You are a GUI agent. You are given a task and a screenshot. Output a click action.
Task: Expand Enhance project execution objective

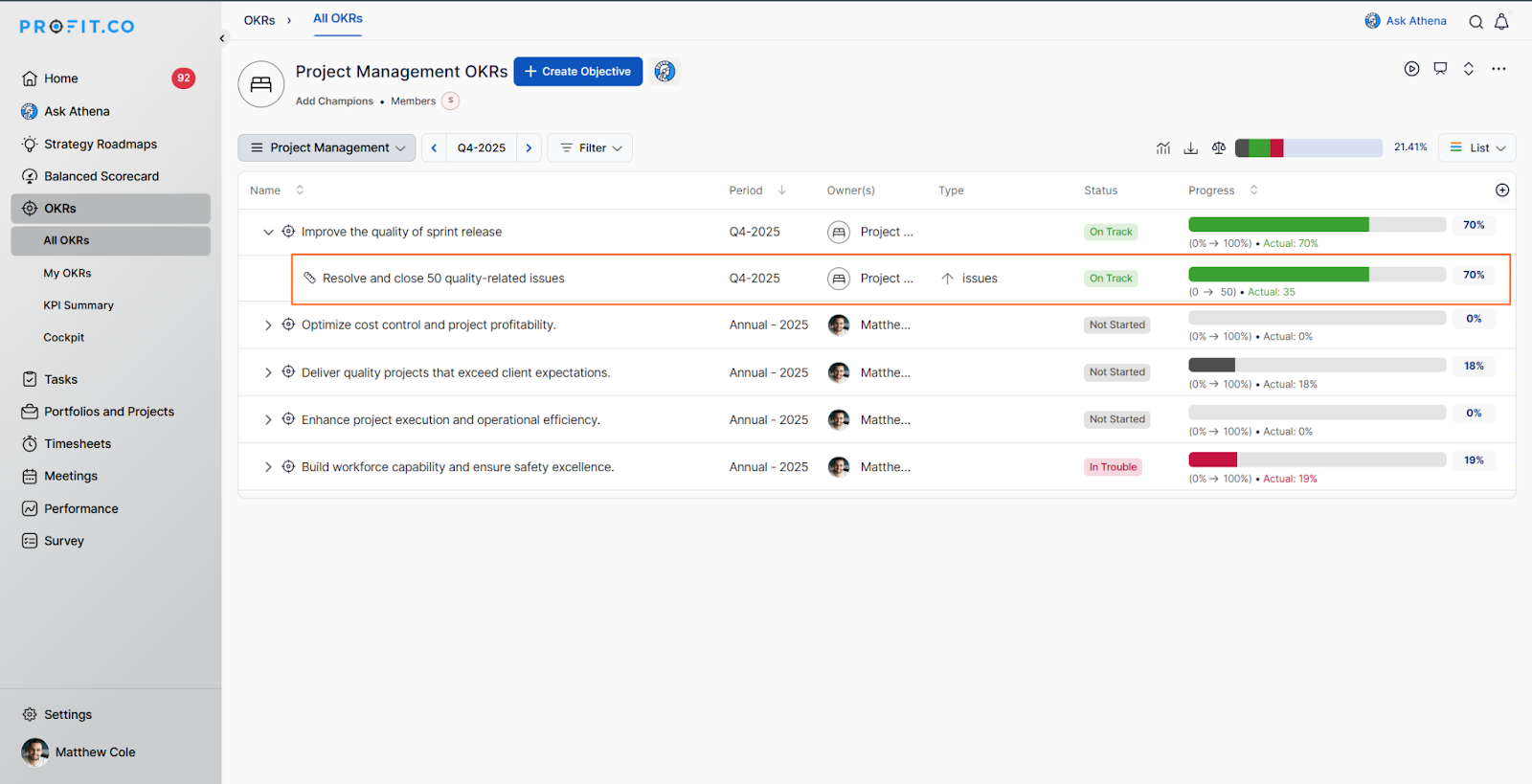pyautogui.click(x=268, y=420)
